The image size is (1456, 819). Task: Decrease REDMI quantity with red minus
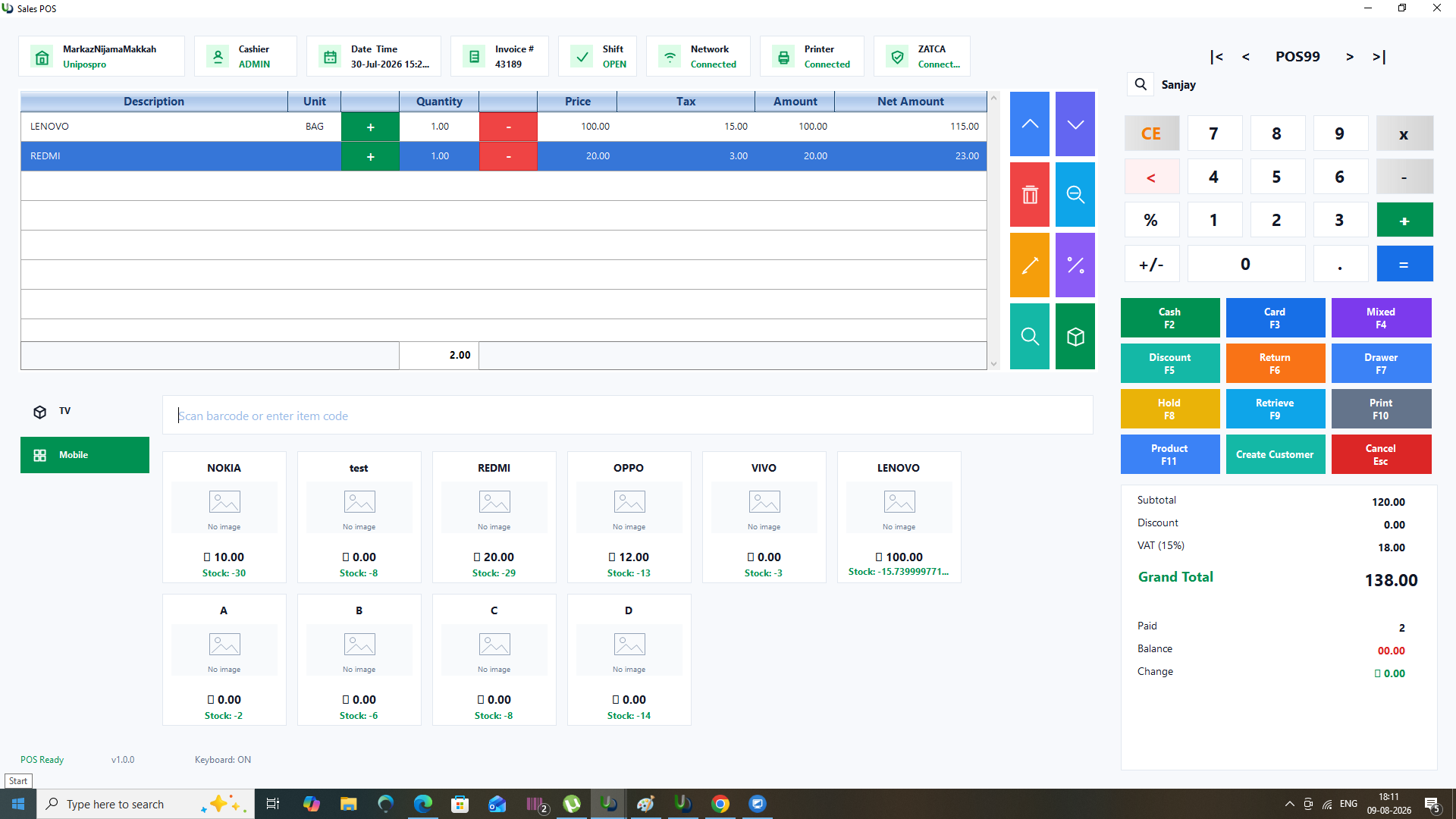508,156
